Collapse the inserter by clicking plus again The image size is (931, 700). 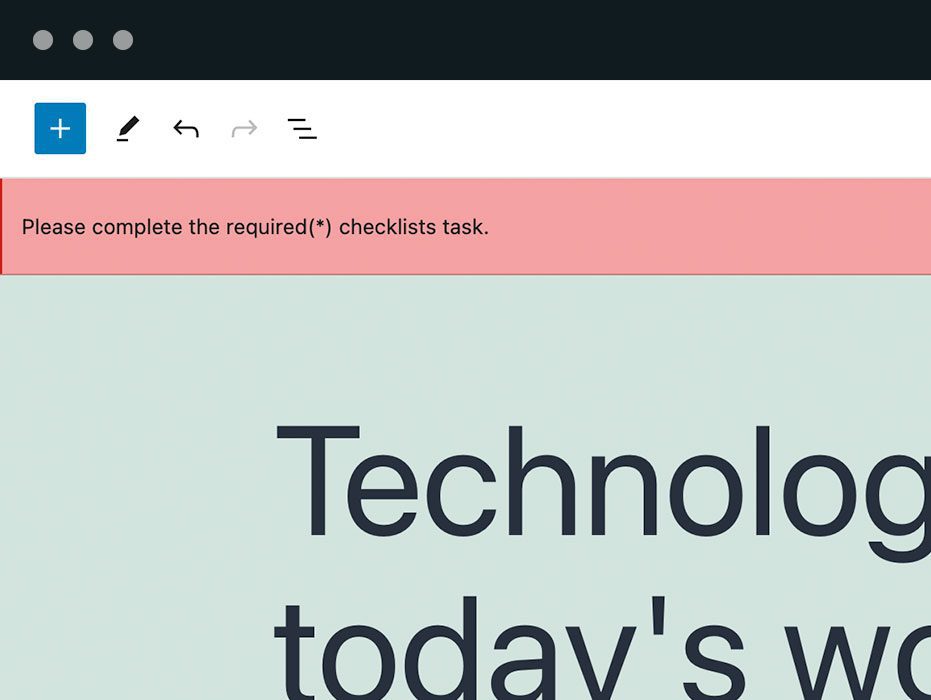point(59,128)
